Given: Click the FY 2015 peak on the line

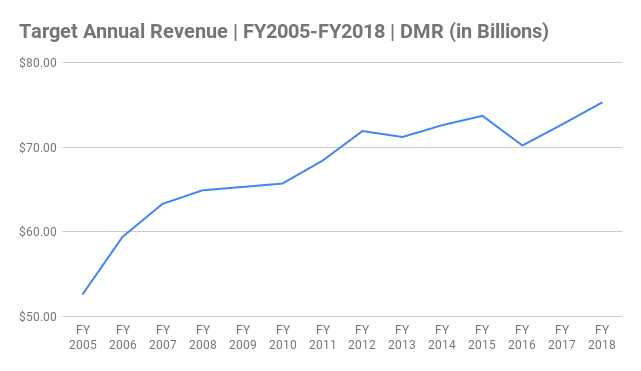Looking at the screenshot, I should click(x=482, y=116).
